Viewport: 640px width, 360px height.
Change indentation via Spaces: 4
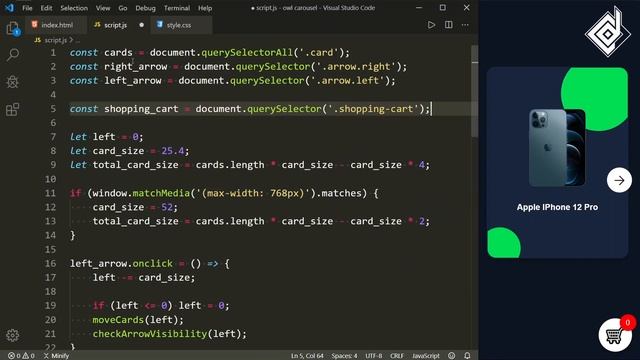point(344,356)
